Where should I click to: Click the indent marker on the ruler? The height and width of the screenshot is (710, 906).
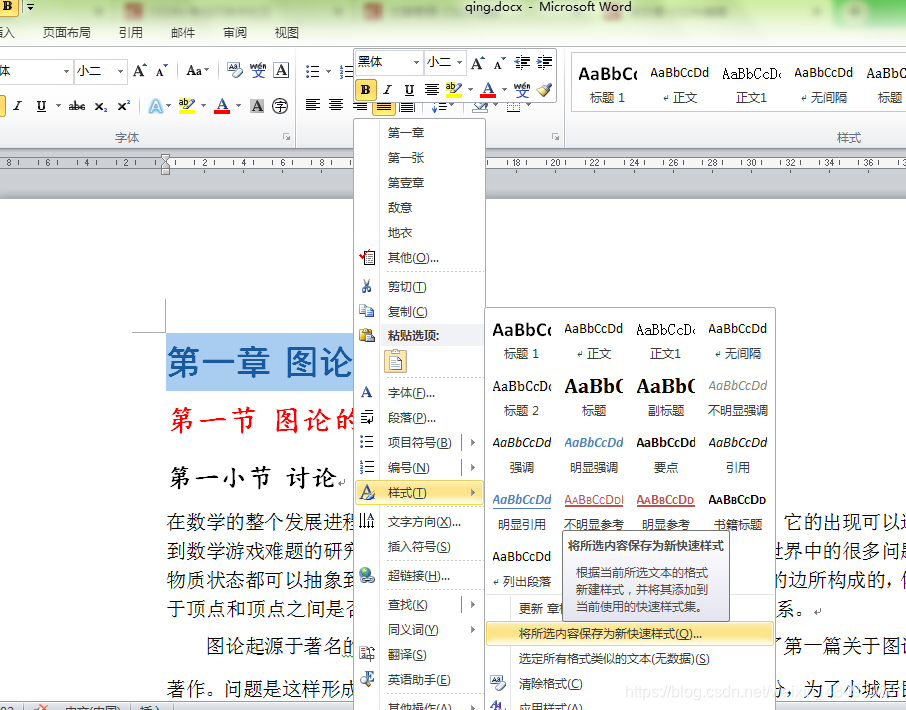click(165, 164)
